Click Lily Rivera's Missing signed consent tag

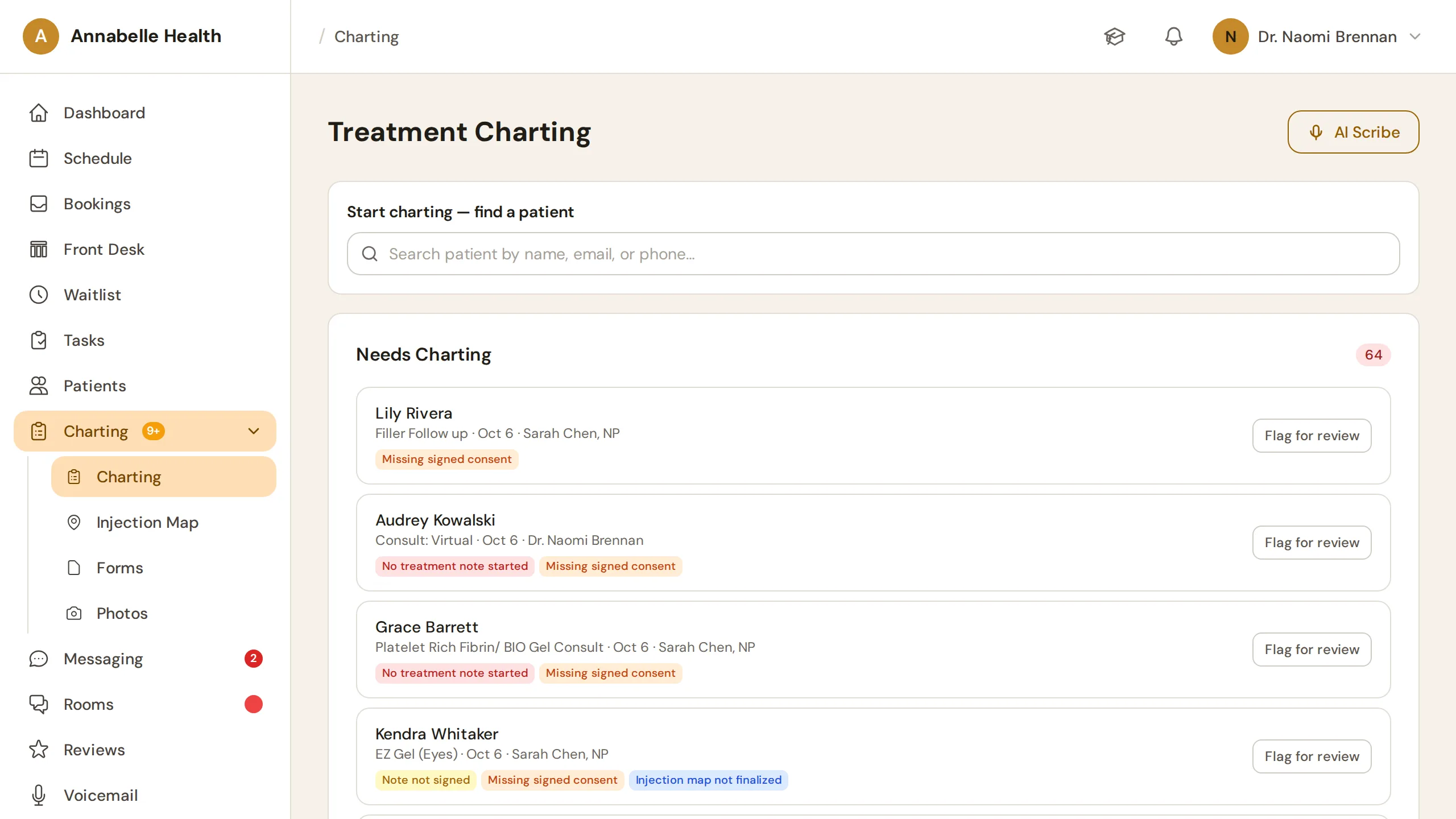447,459
